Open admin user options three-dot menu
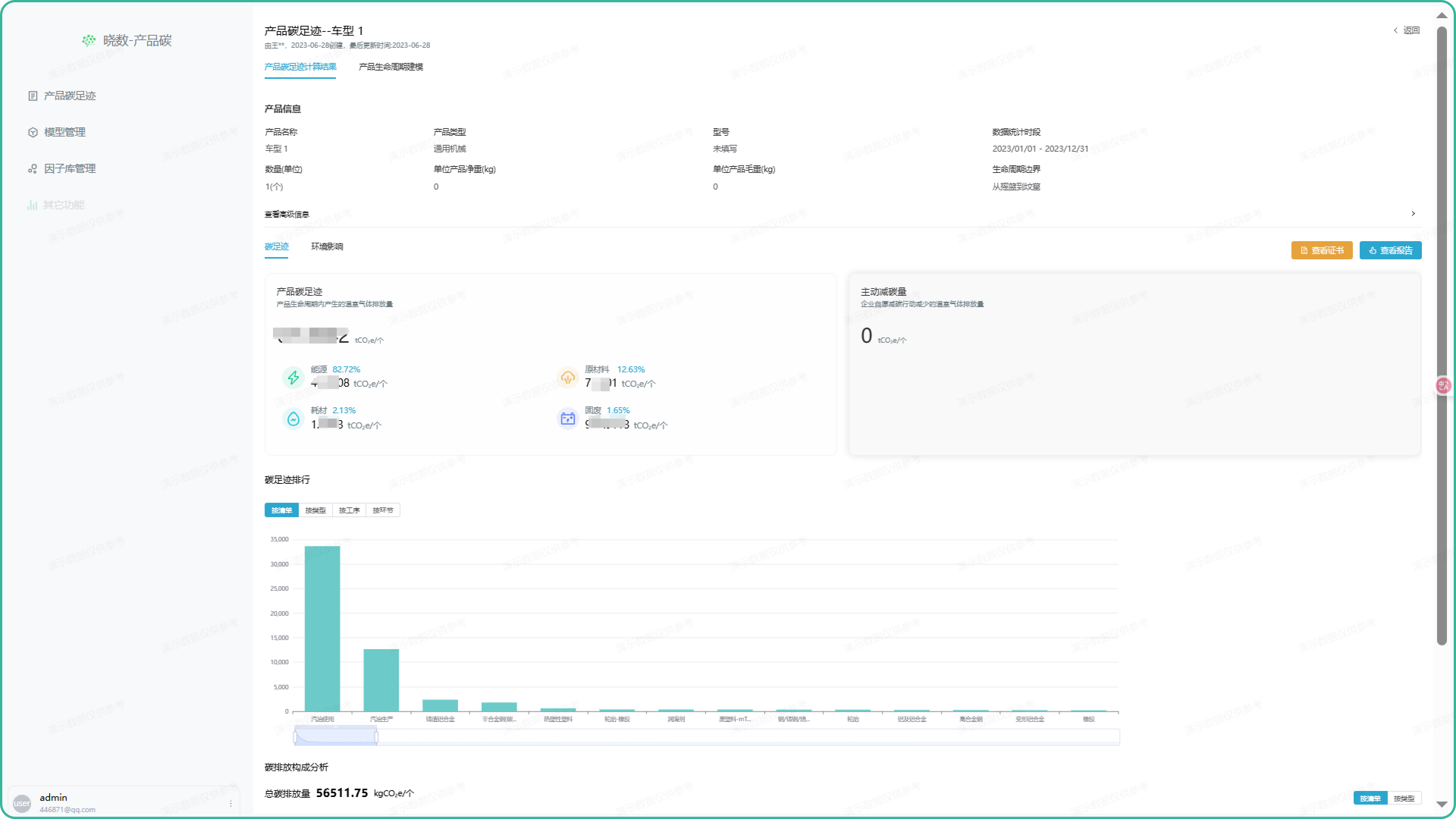 coord(231,803)
